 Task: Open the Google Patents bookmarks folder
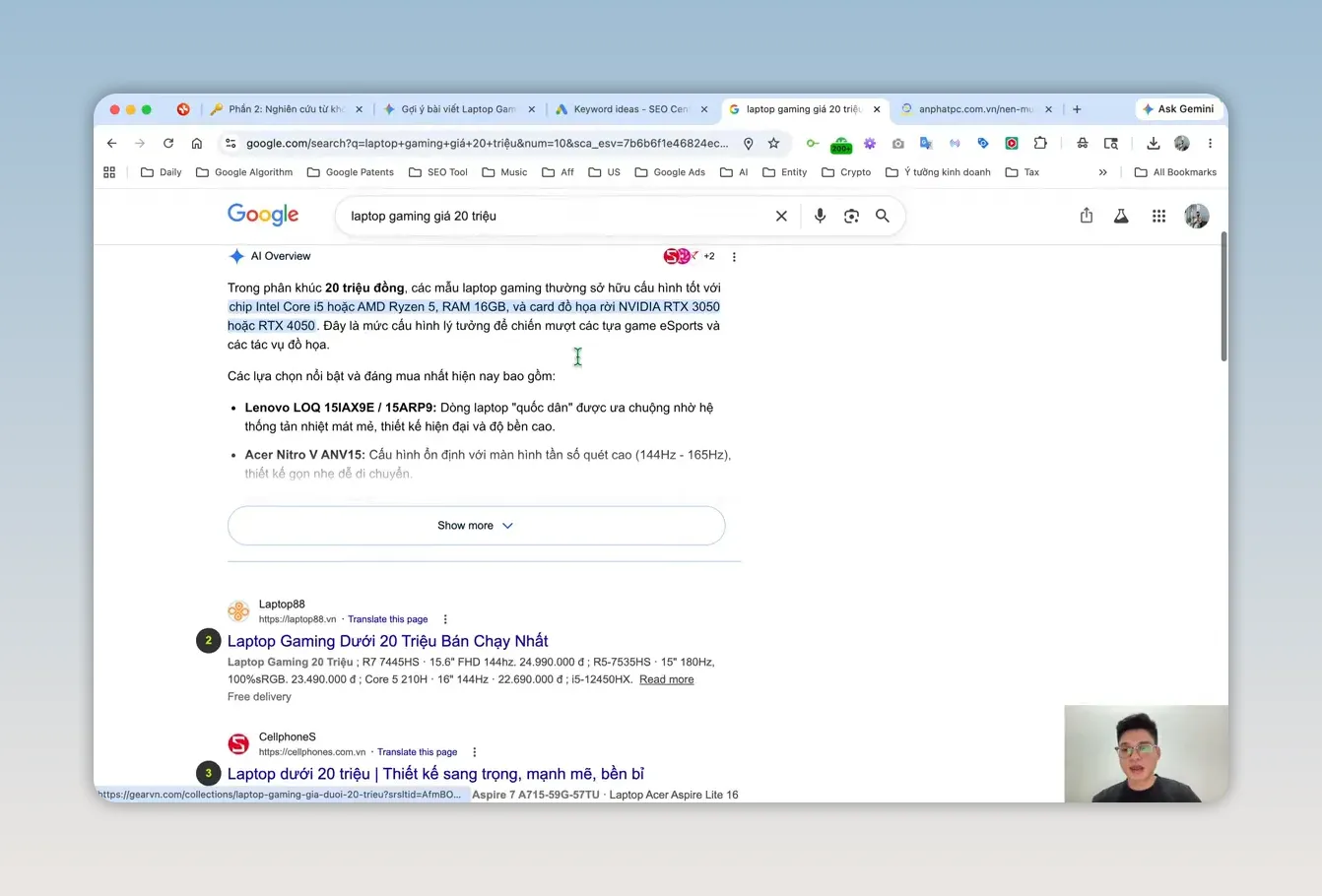(x=351, y=172)
